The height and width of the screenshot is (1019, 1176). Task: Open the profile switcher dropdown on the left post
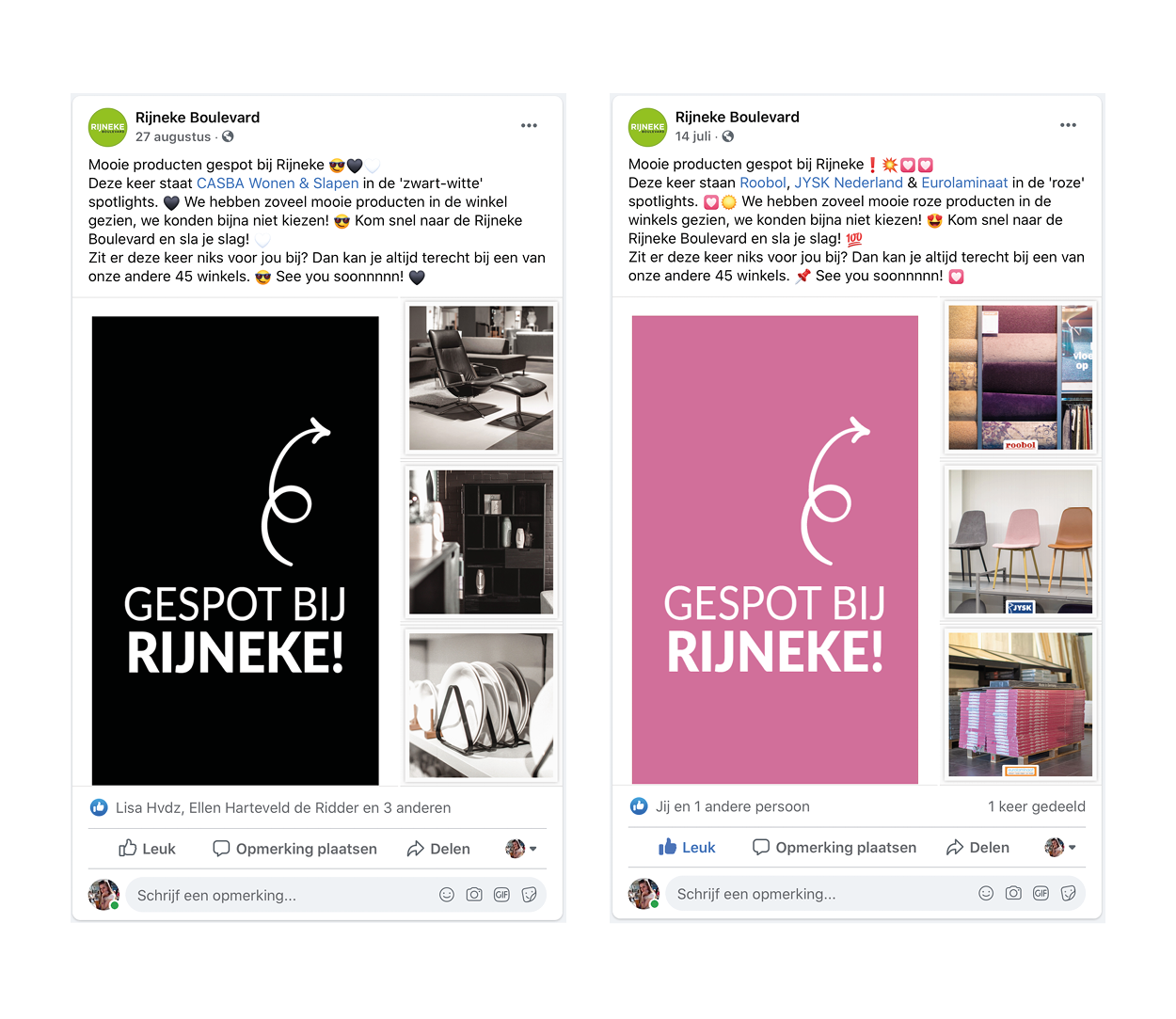coord(521,849)
